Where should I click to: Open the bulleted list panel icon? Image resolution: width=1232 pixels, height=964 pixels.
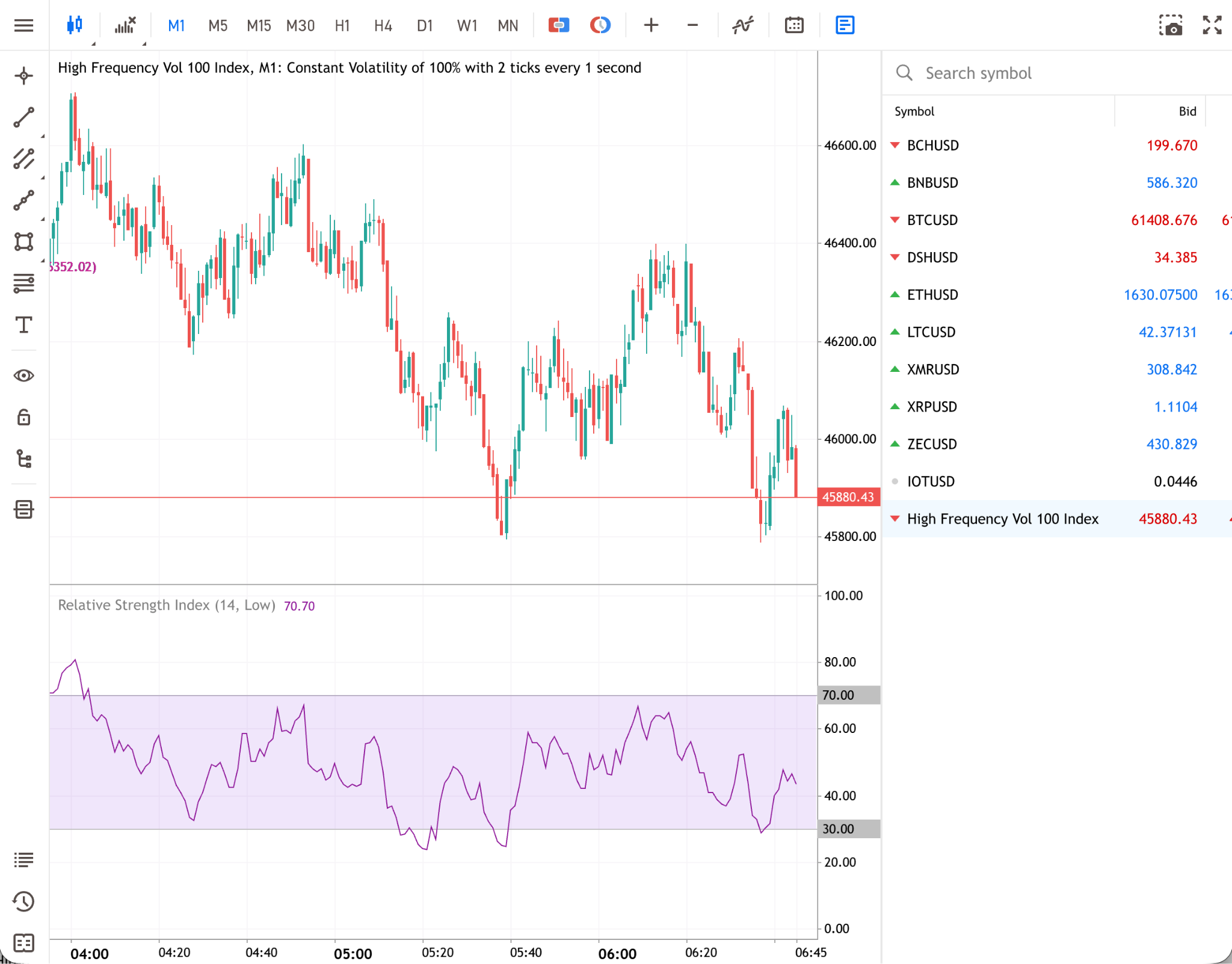(x=24, y=860)
